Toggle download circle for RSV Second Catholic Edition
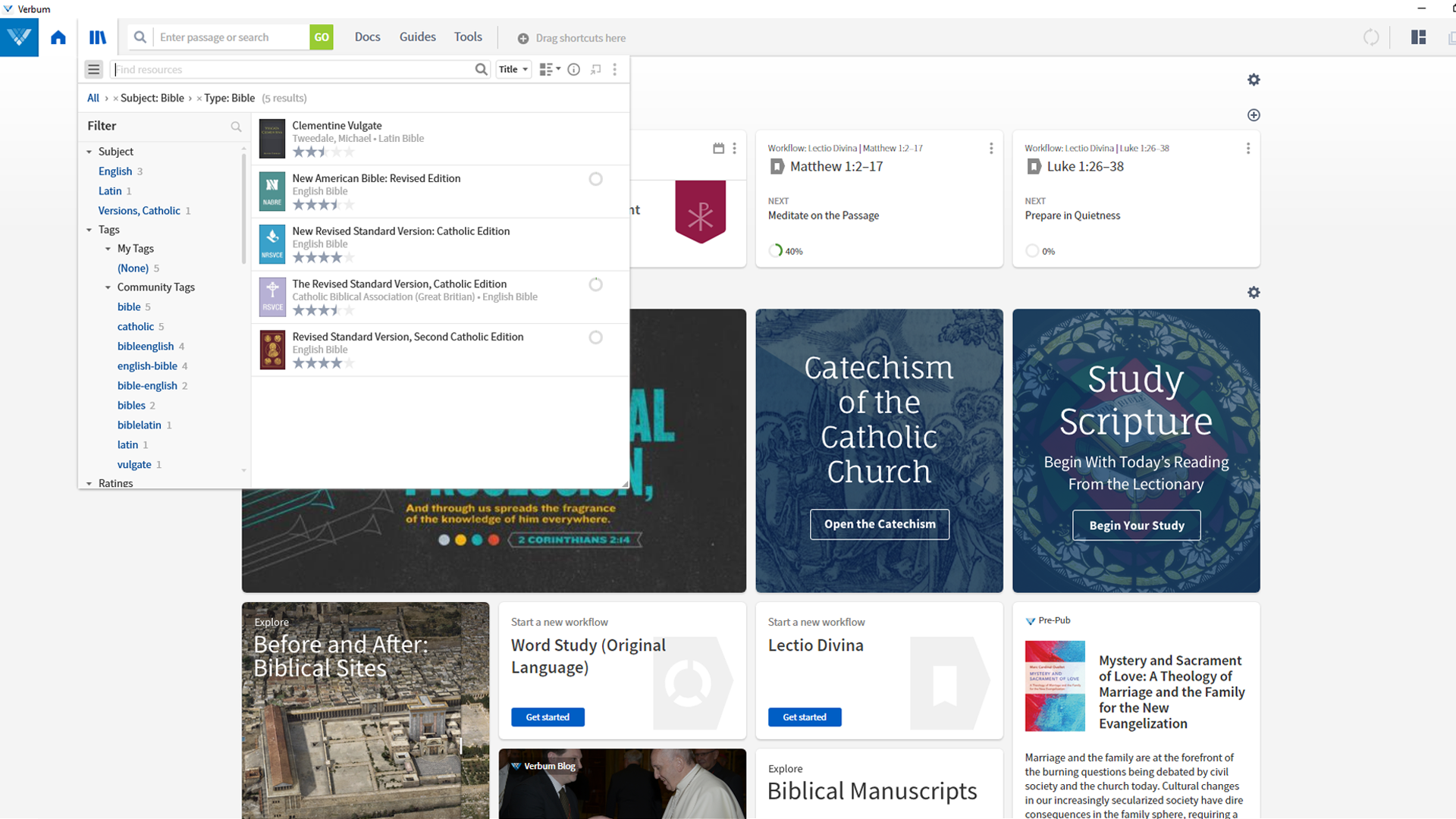Image resolution: width=1456 pixels, height=819 pixels. [x=596, y=337]
